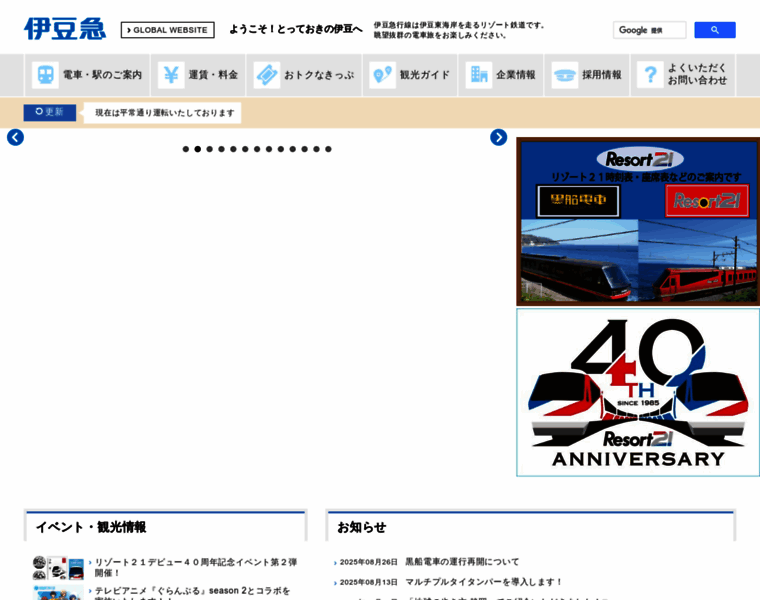Select the second carousel dot
Image resolution: width=760 pixels, height=600 pixels.
pyautogui.click(x=198, y=149)
